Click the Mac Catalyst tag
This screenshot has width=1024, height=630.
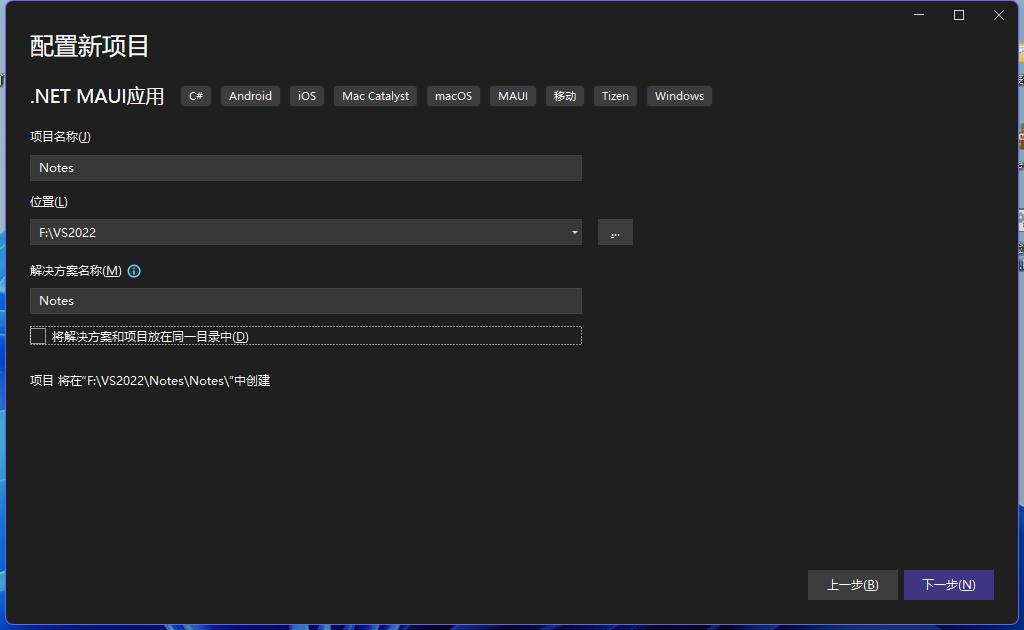376,96
